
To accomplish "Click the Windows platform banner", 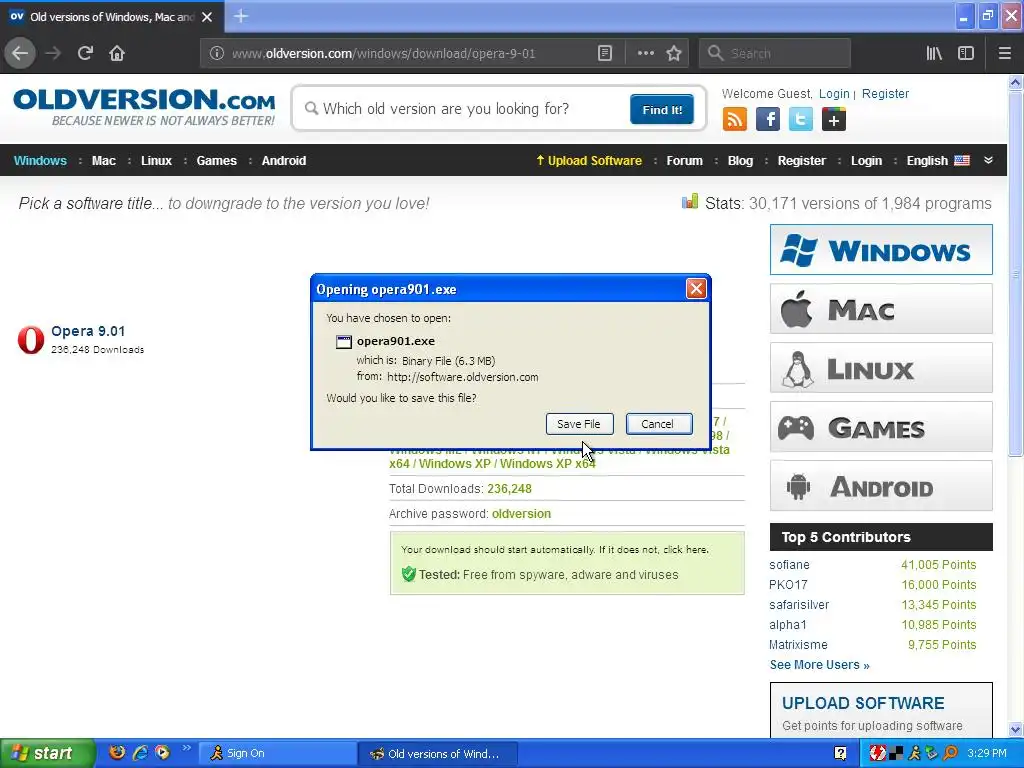I will (881, 249).
